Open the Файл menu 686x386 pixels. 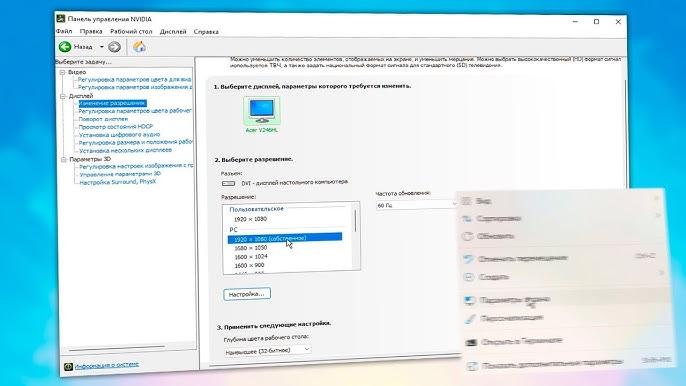(64, 32)
